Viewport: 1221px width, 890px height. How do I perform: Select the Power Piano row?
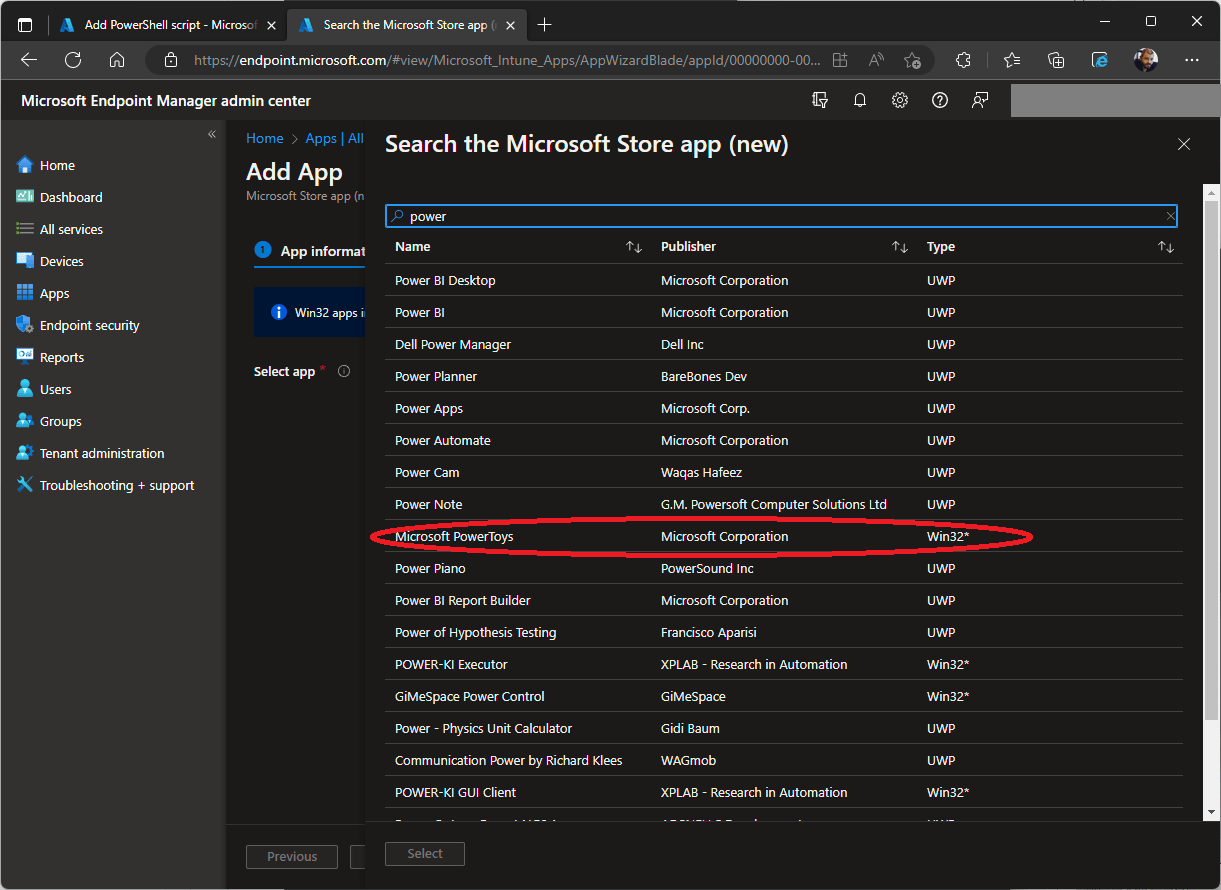pyautogui.click(x=784, y=568)
